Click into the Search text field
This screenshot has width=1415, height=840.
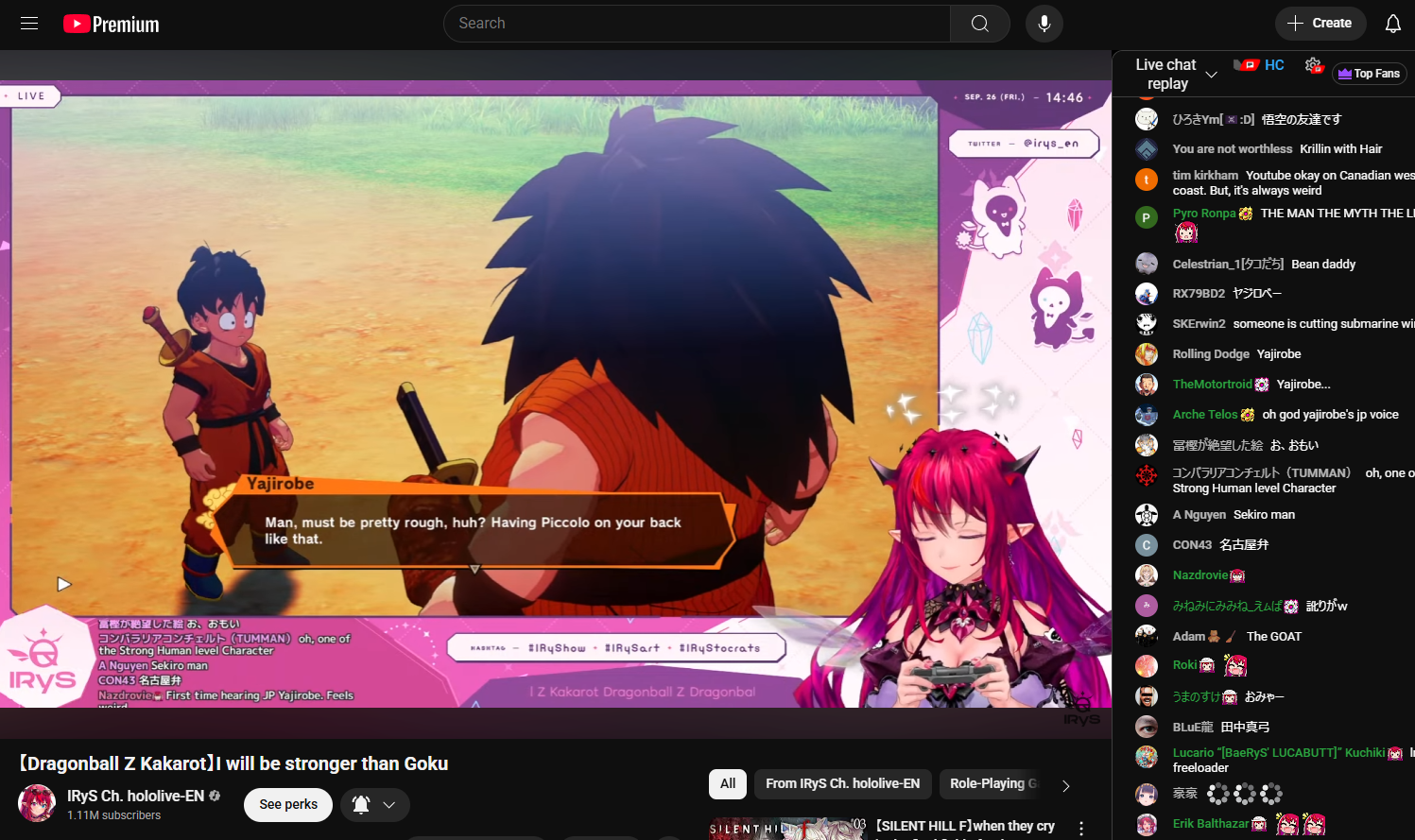coord(698,24)
